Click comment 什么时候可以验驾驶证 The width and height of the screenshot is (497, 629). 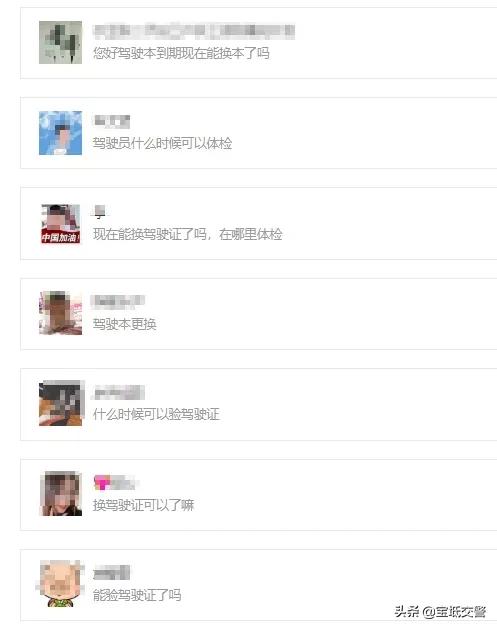coord(156,414)
